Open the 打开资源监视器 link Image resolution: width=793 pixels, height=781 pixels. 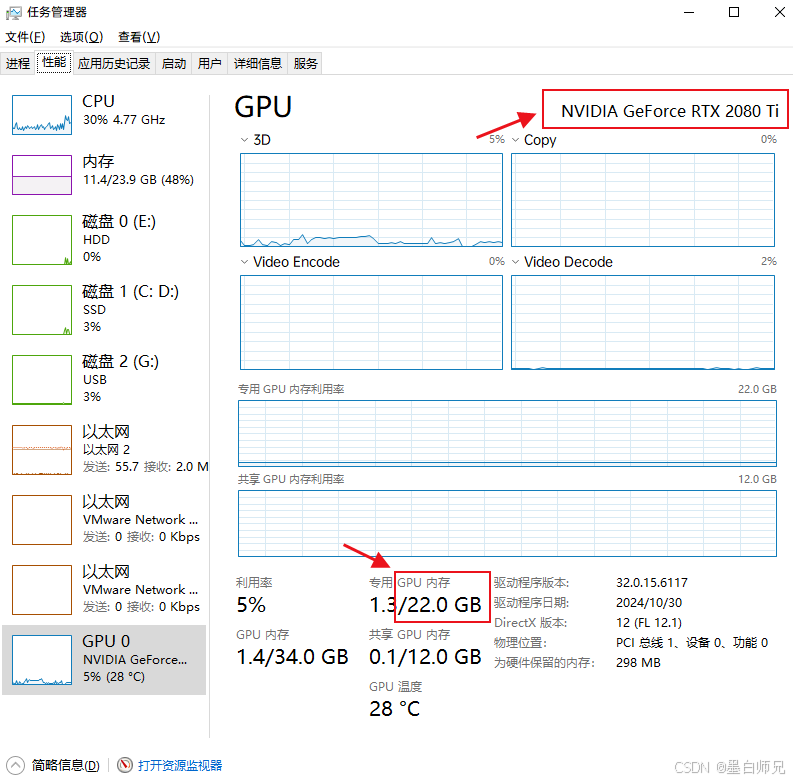180,765
